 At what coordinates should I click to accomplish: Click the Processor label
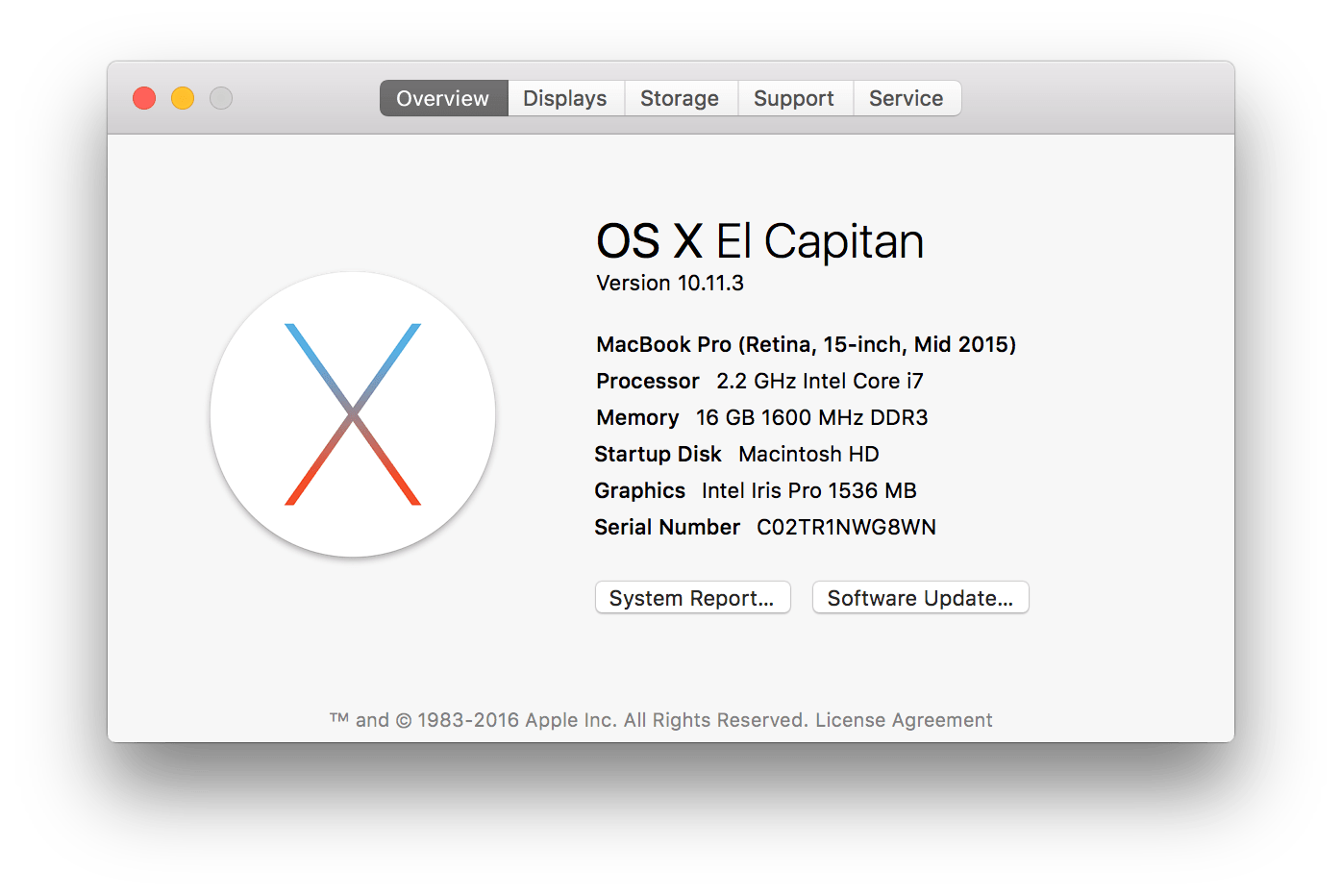click(x=647, y=381)
